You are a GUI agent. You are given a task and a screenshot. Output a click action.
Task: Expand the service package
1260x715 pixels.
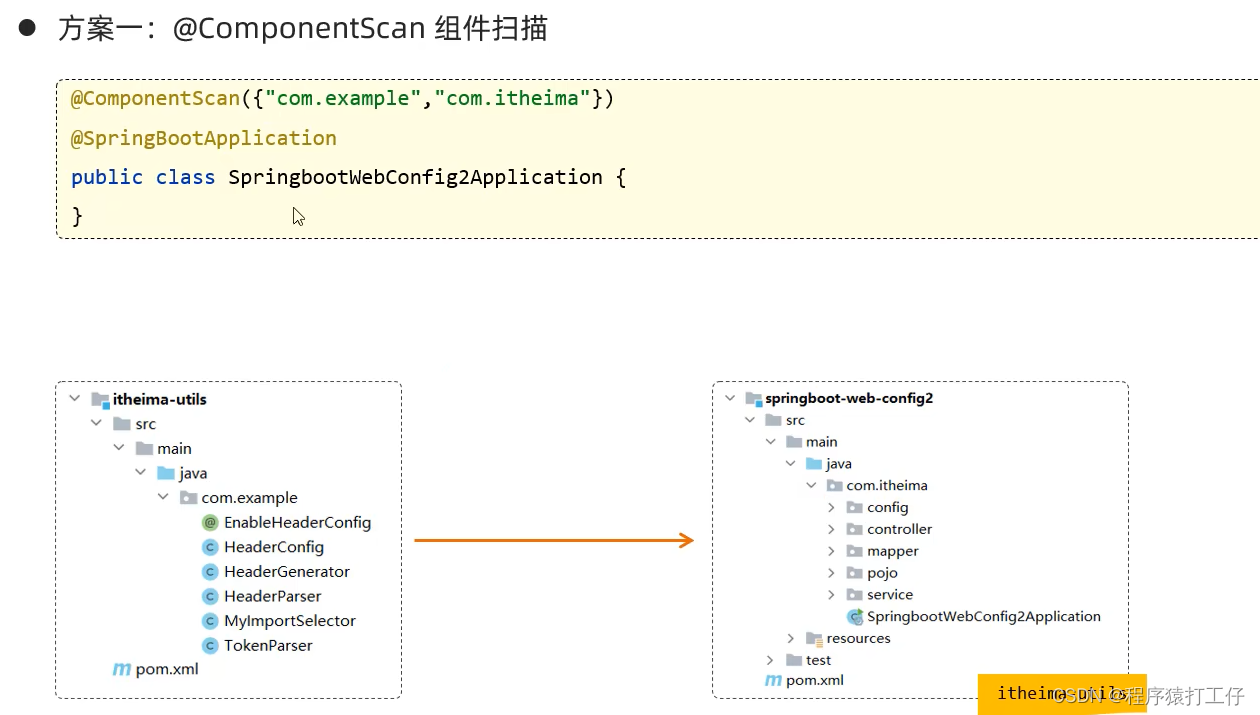[831, 595]
